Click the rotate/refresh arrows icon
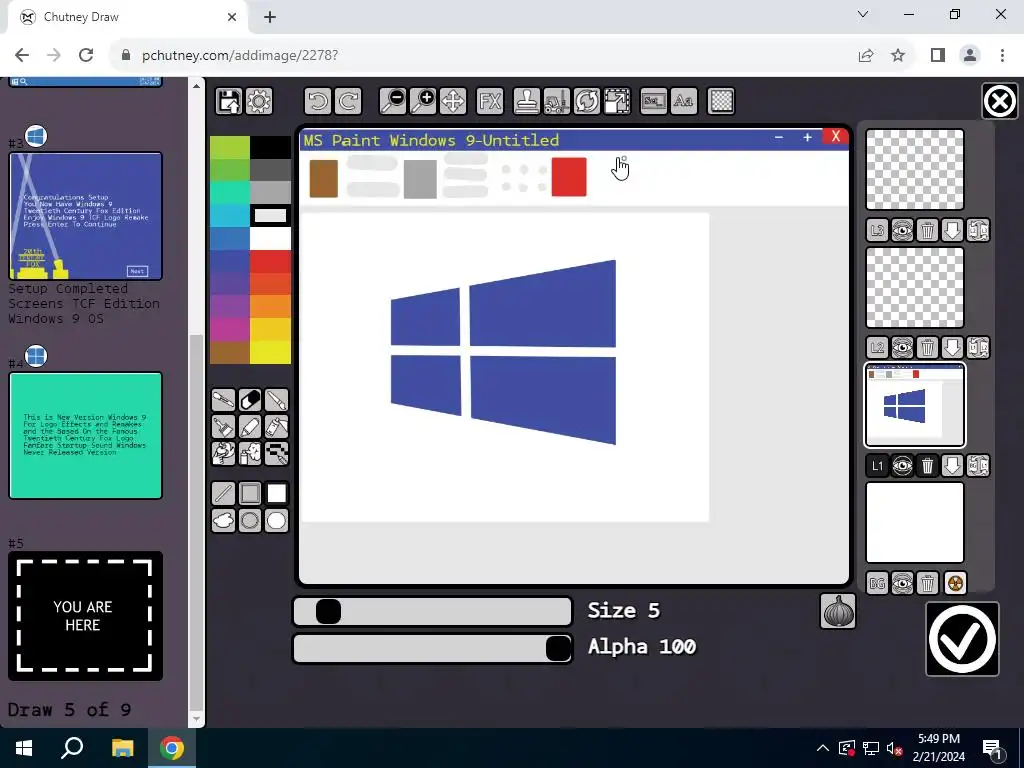 pos(586,101)
